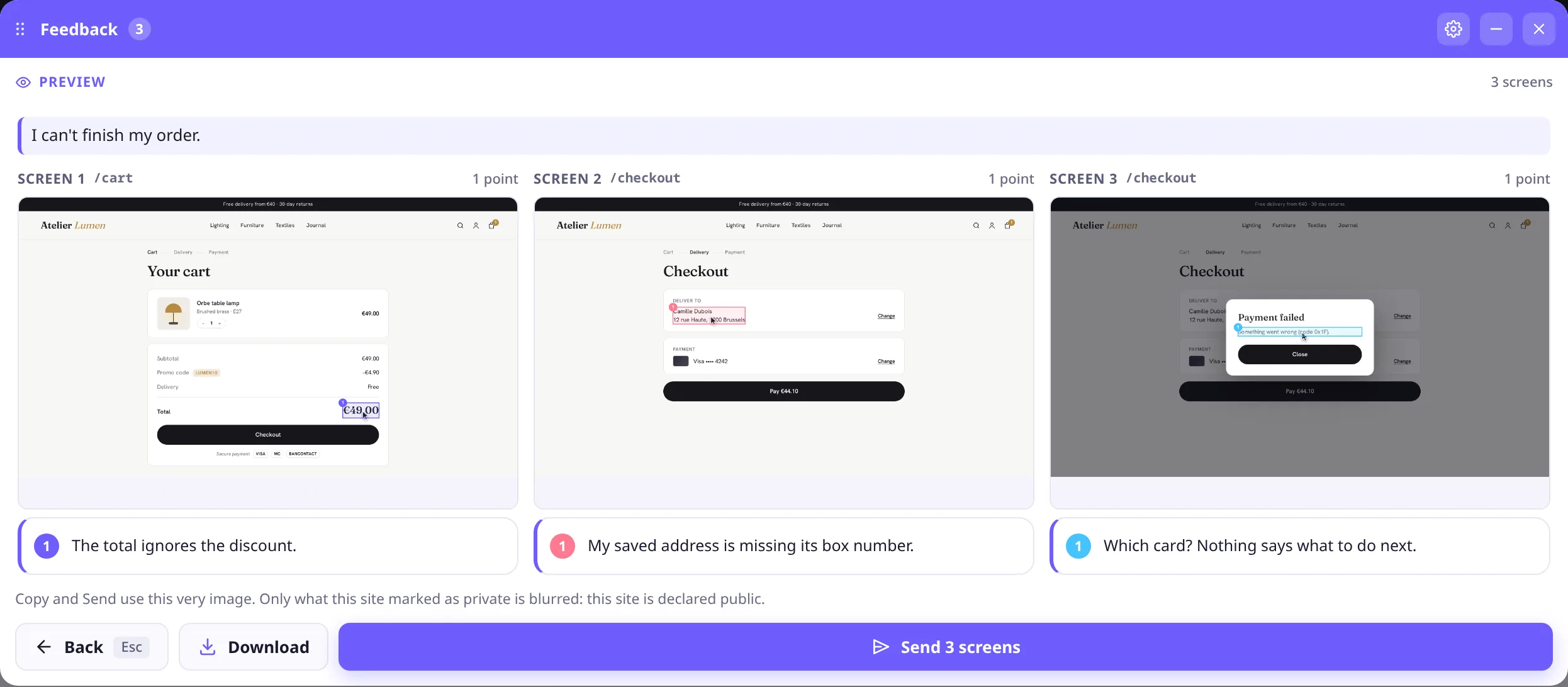Click the Lighting menu in Screen 1 screenshot

pyautogui.click(x=220, y=225)
